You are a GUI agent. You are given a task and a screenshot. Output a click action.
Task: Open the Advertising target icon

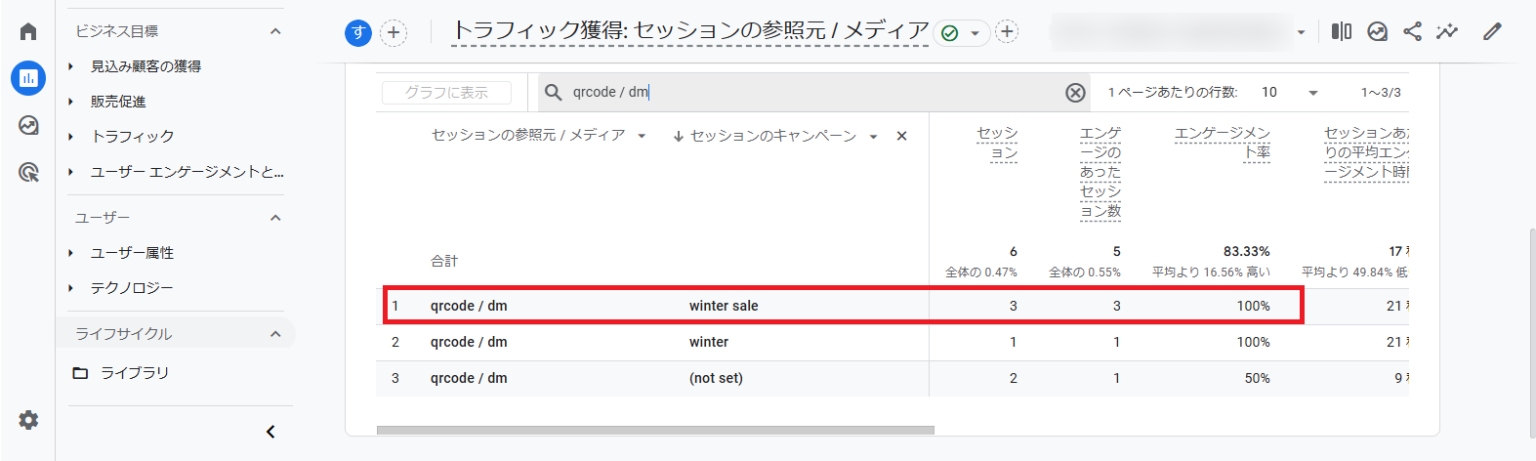(x=28, y=172)
